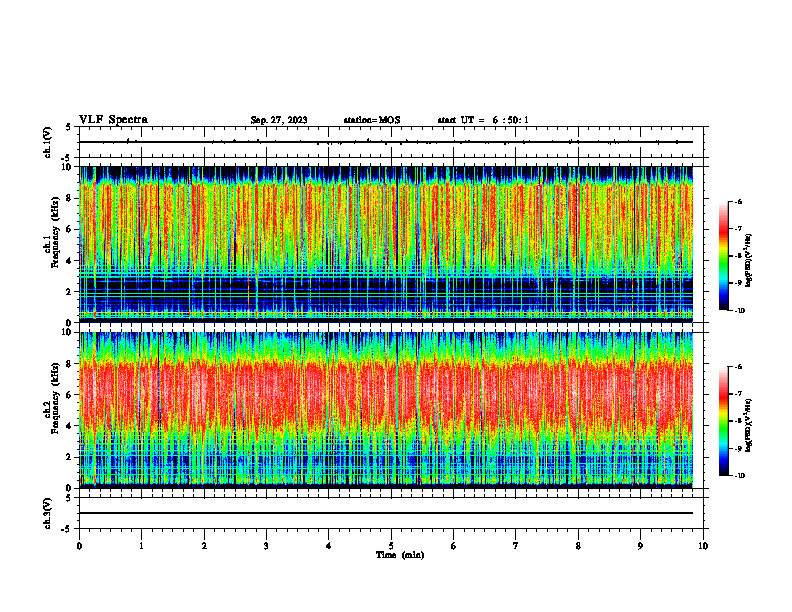Select the date text 'Sep. 27, 2023'
The width and height of the screenshot is (792, 612).
279,120
